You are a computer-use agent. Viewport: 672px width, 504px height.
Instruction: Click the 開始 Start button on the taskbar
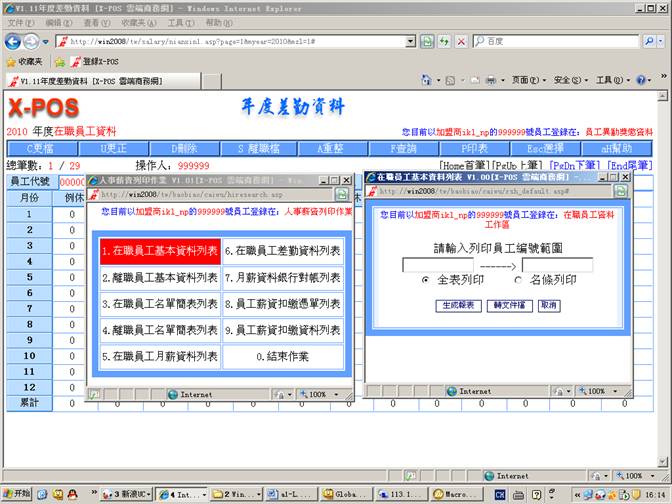[16, 494]
